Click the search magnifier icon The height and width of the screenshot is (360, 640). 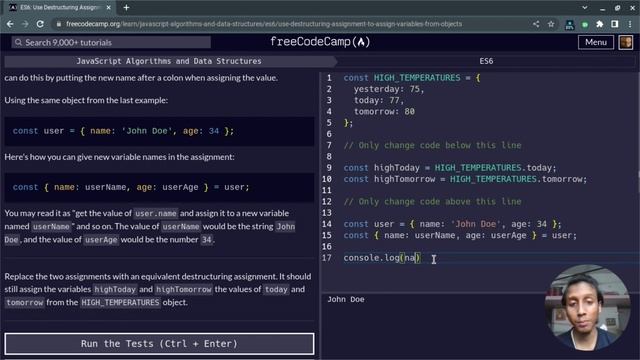pyautogui.click(x=18, y=42)
